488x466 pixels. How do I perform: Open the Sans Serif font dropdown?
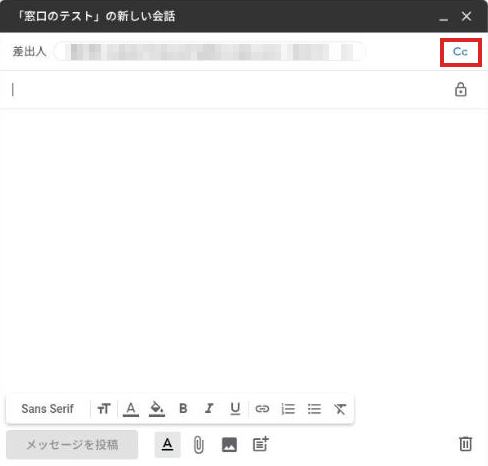tap(47, 408)
